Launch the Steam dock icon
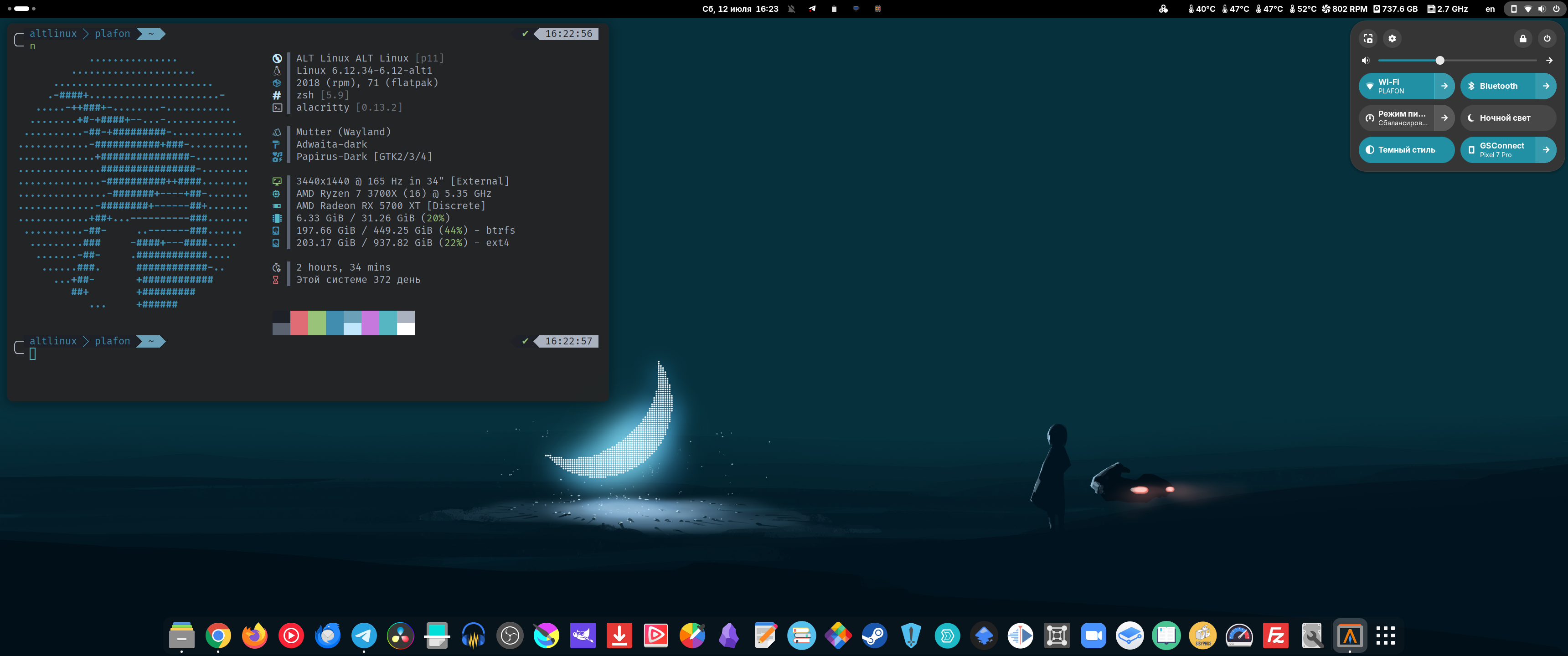This screenshot has width=1568, height=656. tap(874, 636)
